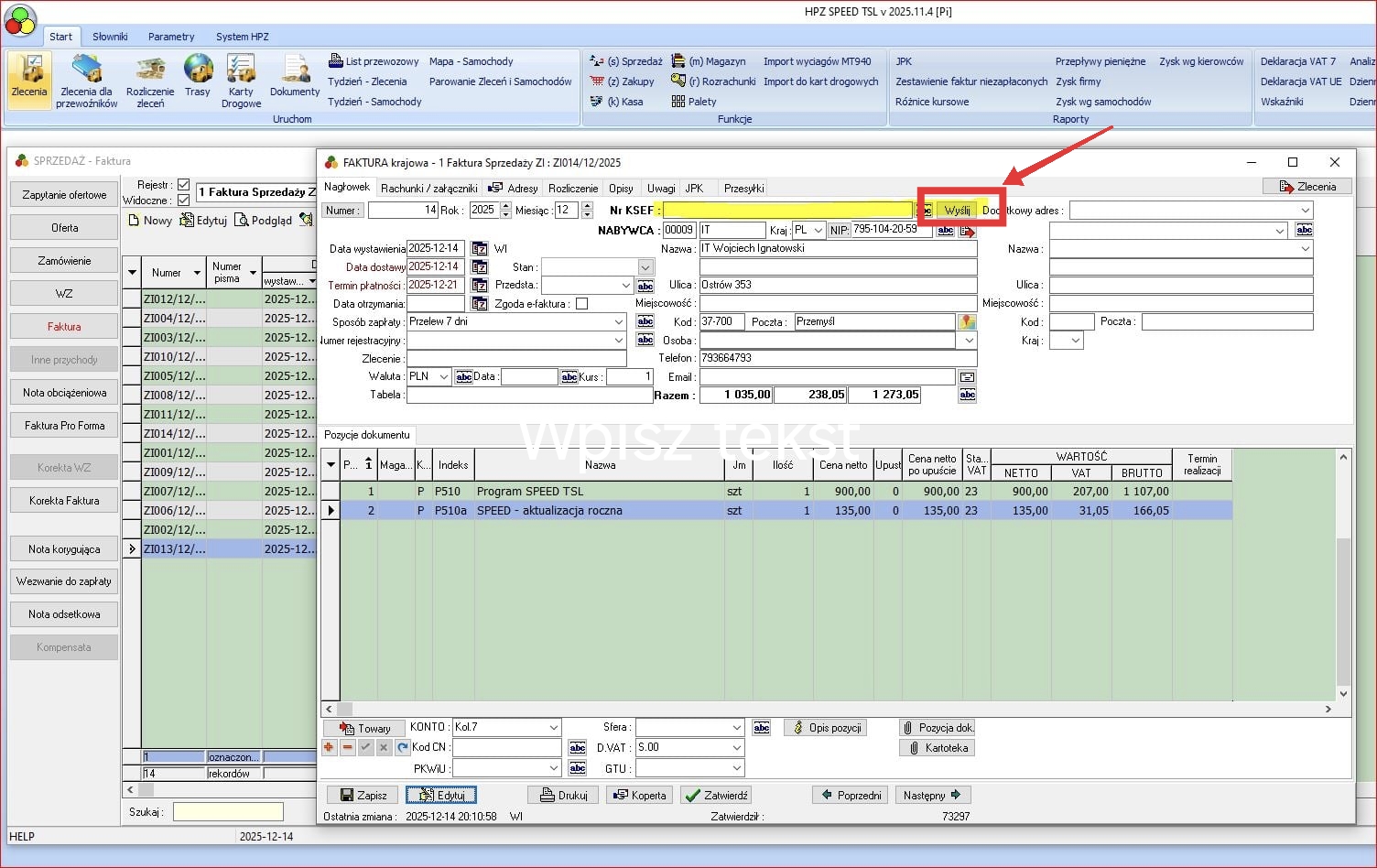Image resolution: width=1377 pixels, height=868 pixels.
Task: Toggle the Zgoda e-faktura checkbox
Action: [581, 304]
